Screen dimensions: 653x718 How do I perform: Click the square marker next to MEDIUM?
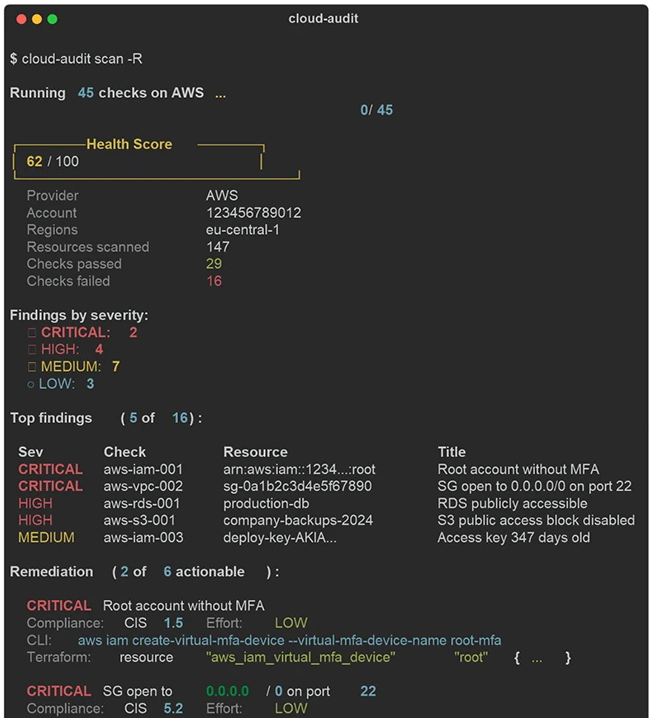(x=32, y=367)
